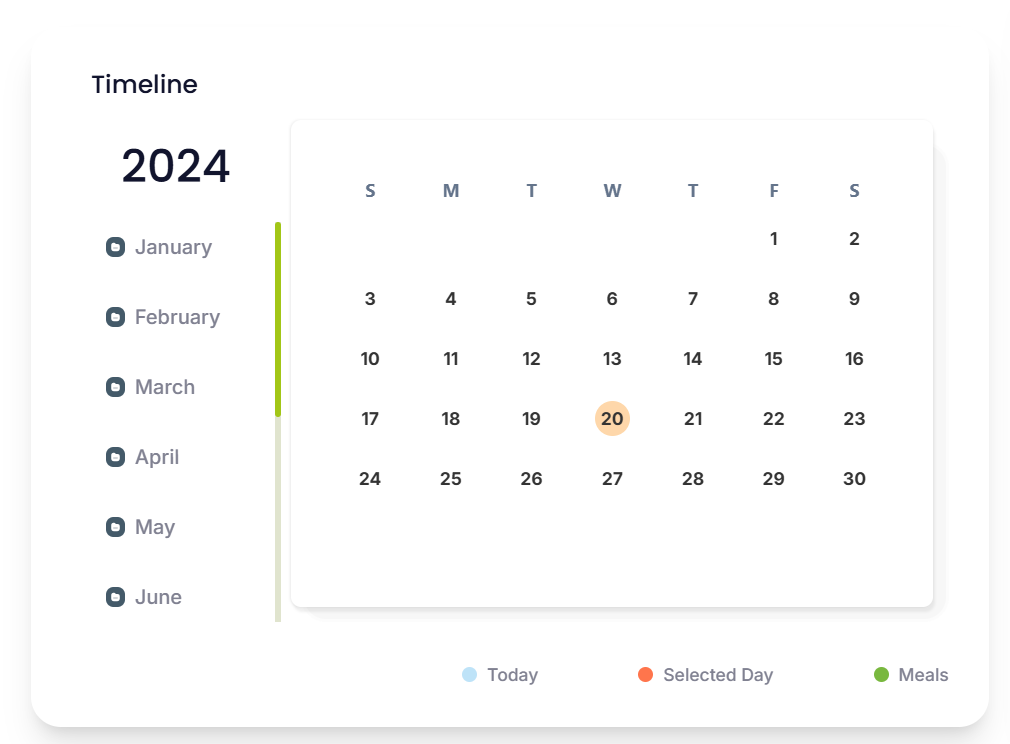Choose day 9 on the calendar
The image size is (1010, 744).
[x=854, y=299]
